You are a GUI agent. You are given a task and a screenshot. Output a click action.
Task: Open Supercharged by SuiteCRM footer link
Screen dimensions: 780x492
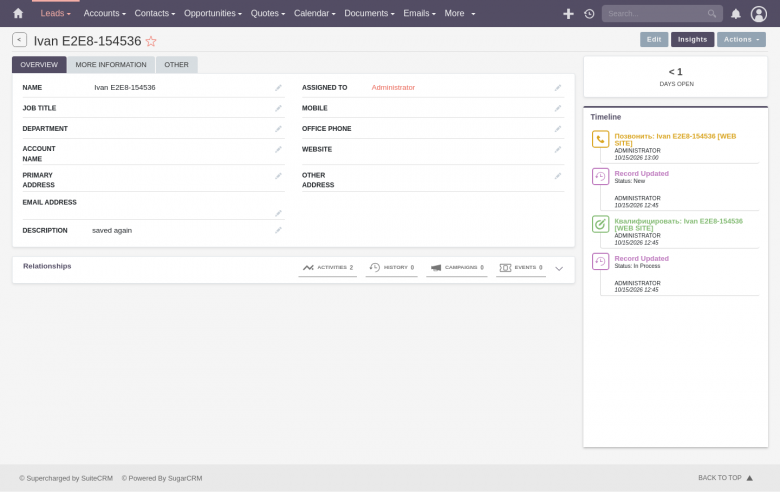(66, 478)
